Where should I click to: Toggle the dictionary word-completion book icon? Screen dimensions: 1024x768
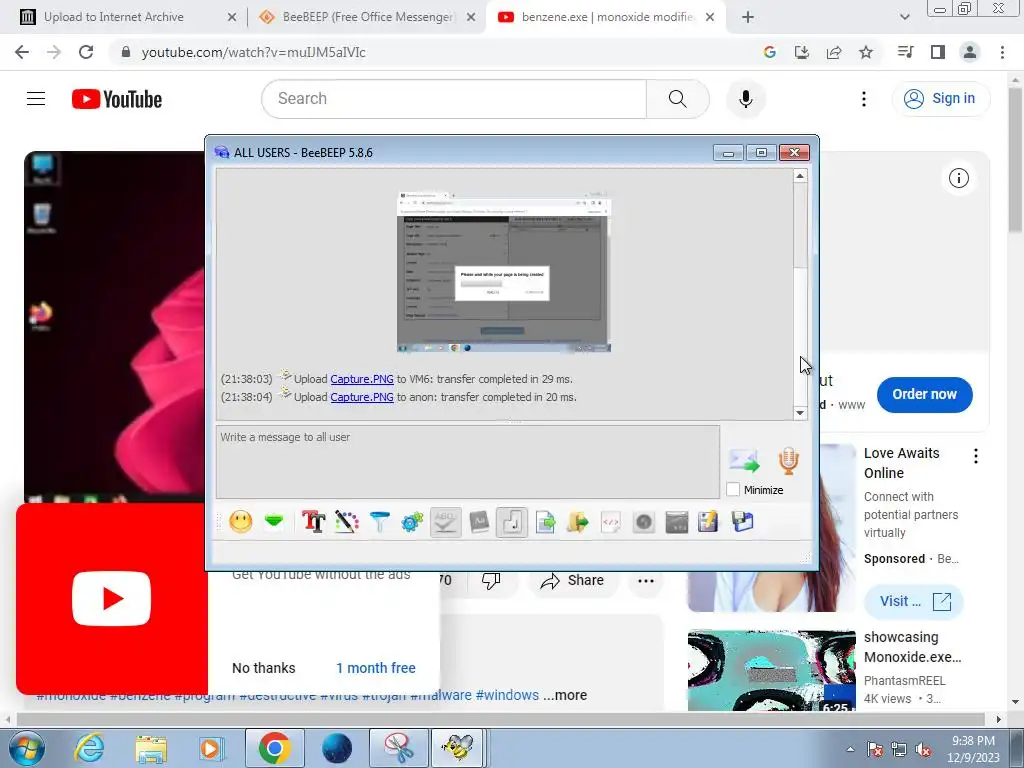[x=479, y=522]
